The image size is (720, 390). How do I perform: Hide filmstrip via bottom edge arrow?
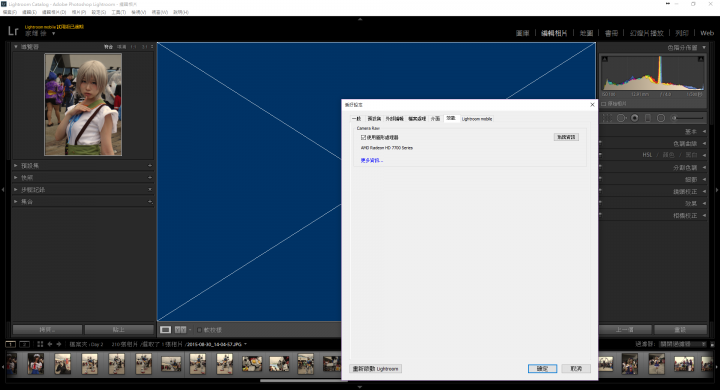(360, 387)
